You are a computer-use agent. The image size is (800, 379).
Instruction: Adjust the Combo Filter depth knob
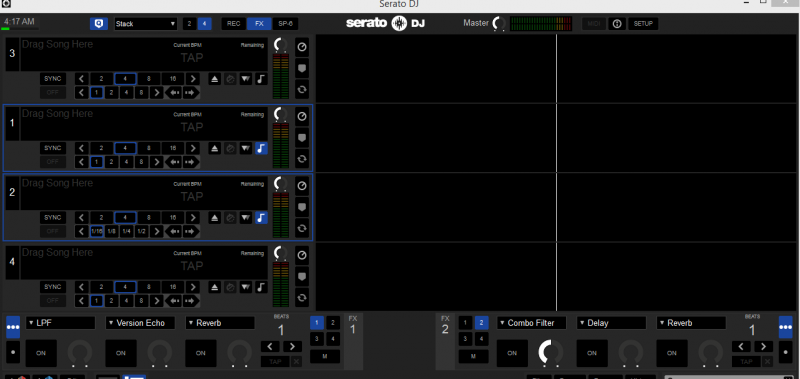551,353
